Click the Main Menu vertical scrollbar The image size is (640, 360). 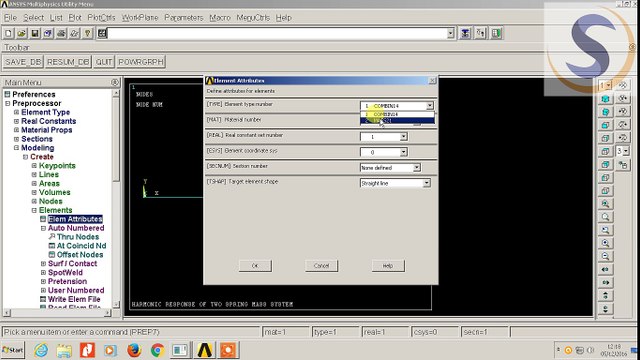pyautogui.click(x=116, y=199)
